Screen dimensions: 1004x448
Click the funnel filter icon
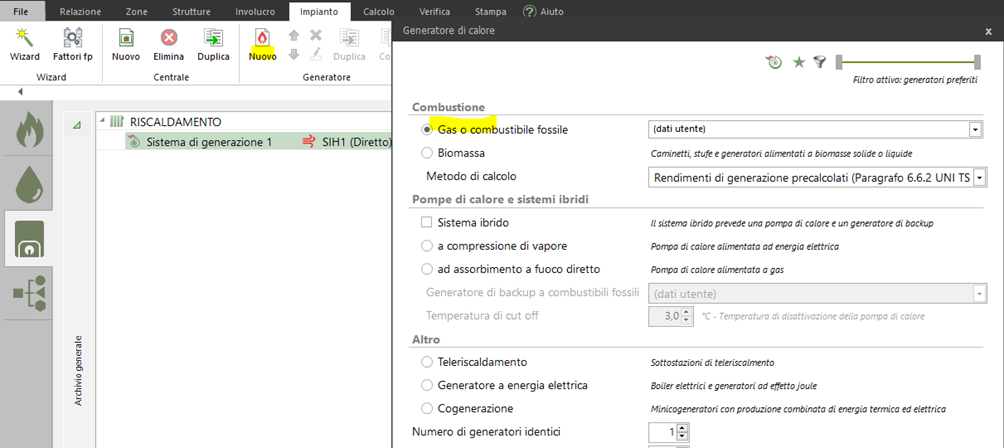coord(820,62)
